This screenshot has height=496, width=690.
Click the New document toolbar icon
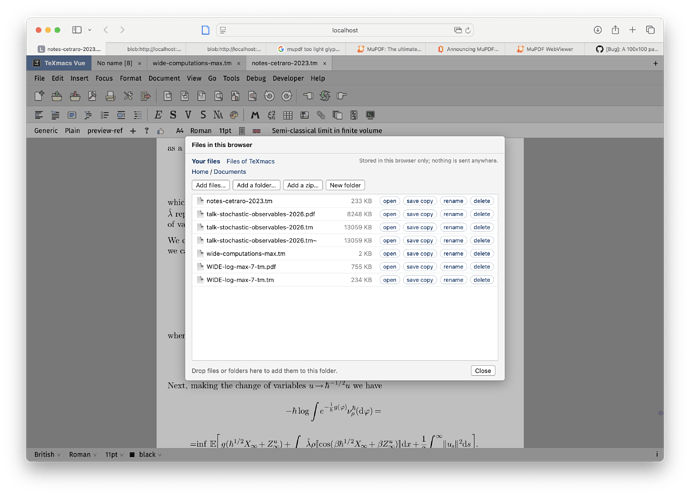click(39, 96)
